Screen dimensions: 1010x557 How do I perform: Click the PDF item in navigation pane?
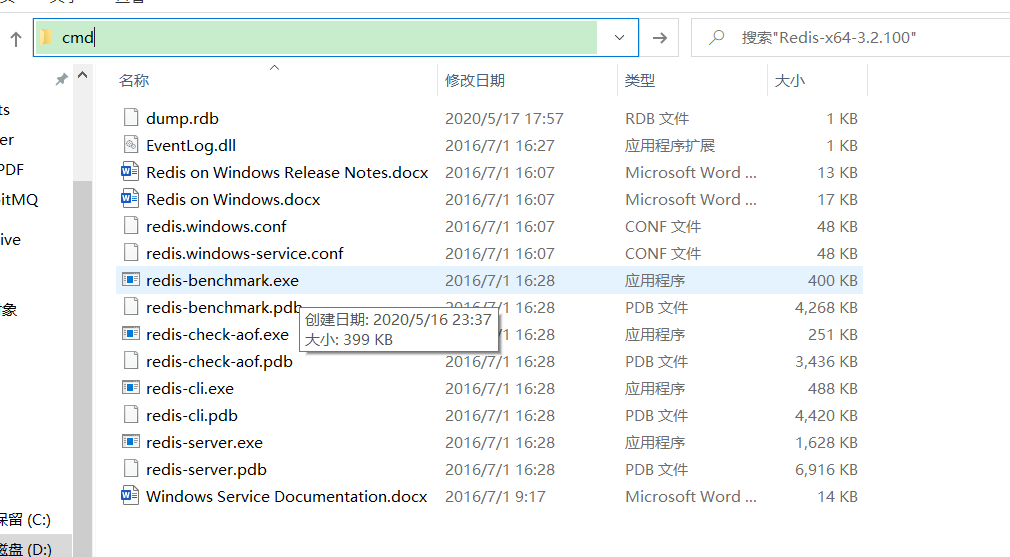click(x=12, y=170)
